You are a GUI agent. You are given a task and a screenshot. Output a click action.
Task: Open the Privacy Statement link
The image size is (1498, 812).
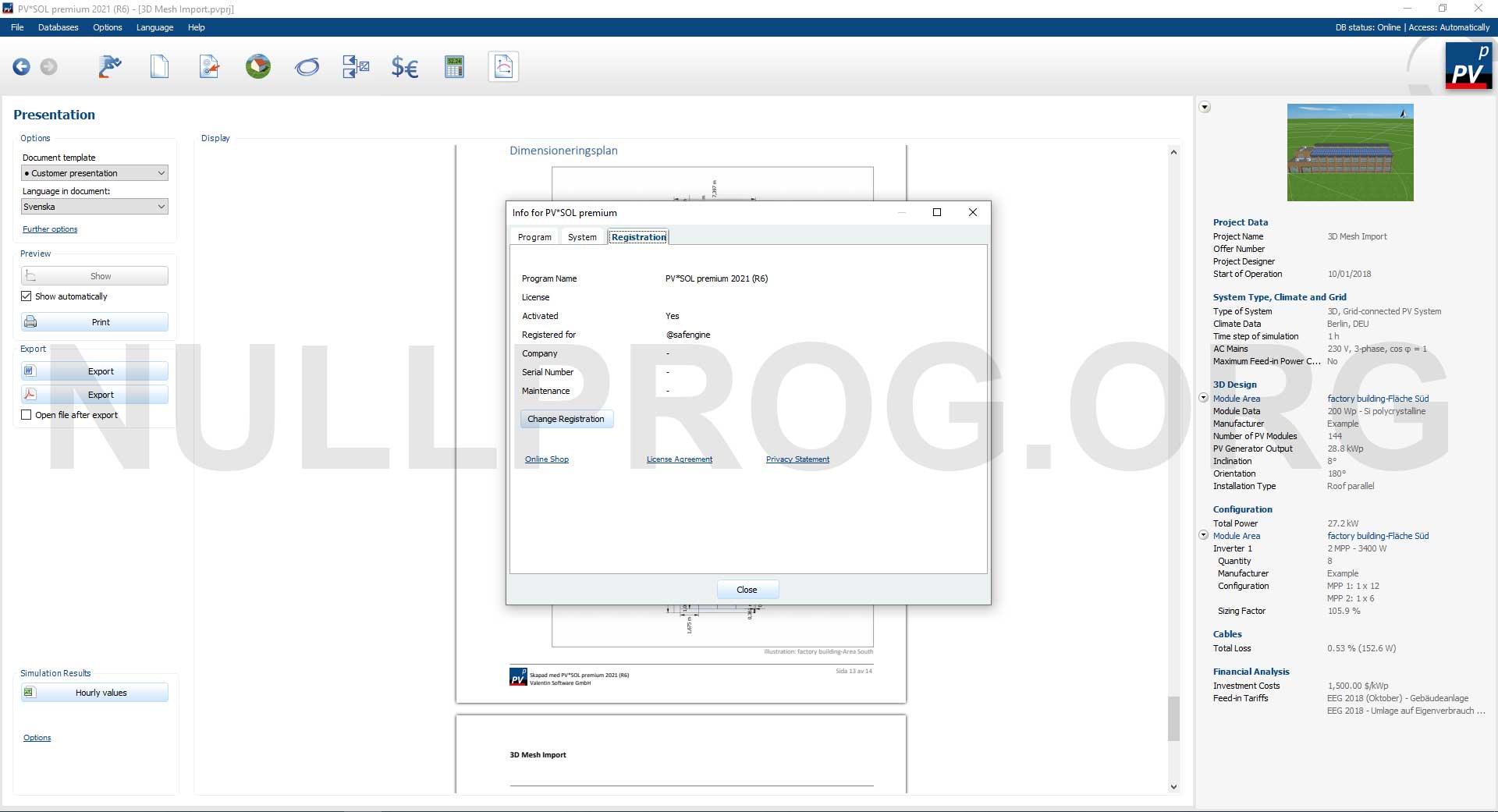click(797, 459)
